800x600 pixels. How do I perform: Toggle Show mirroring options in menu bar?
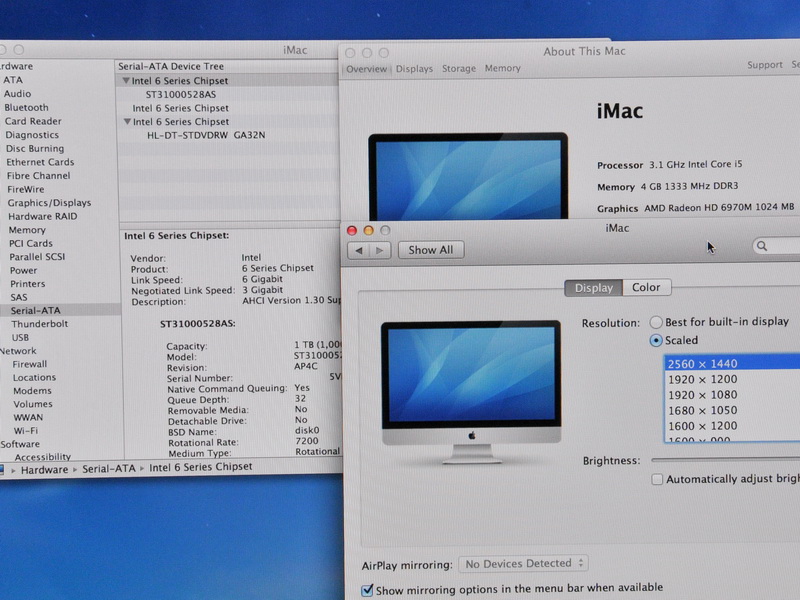pyautogui.click(x=366, y=590)
